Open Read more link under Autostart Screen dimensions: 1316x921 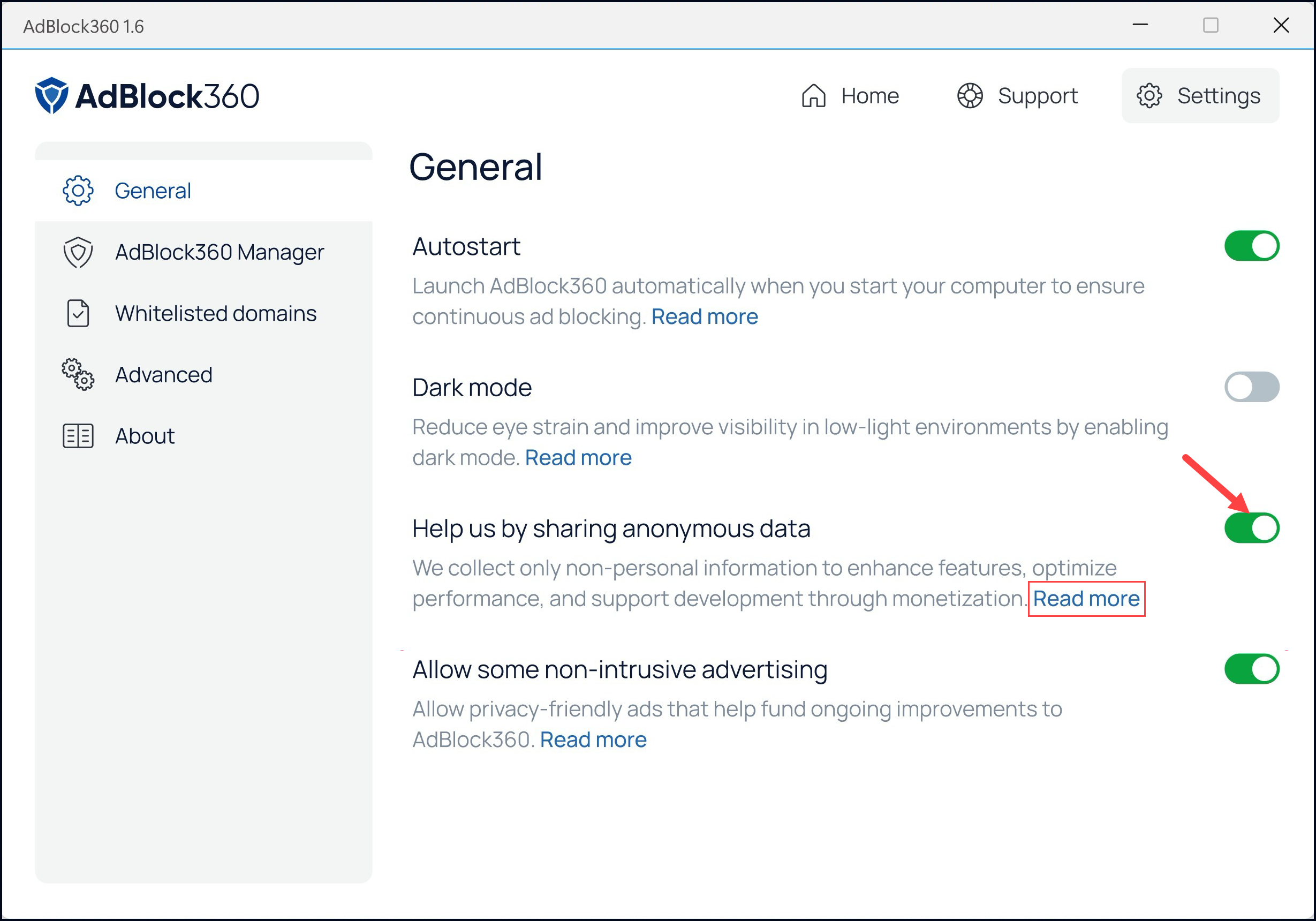(x=705, y=317)
